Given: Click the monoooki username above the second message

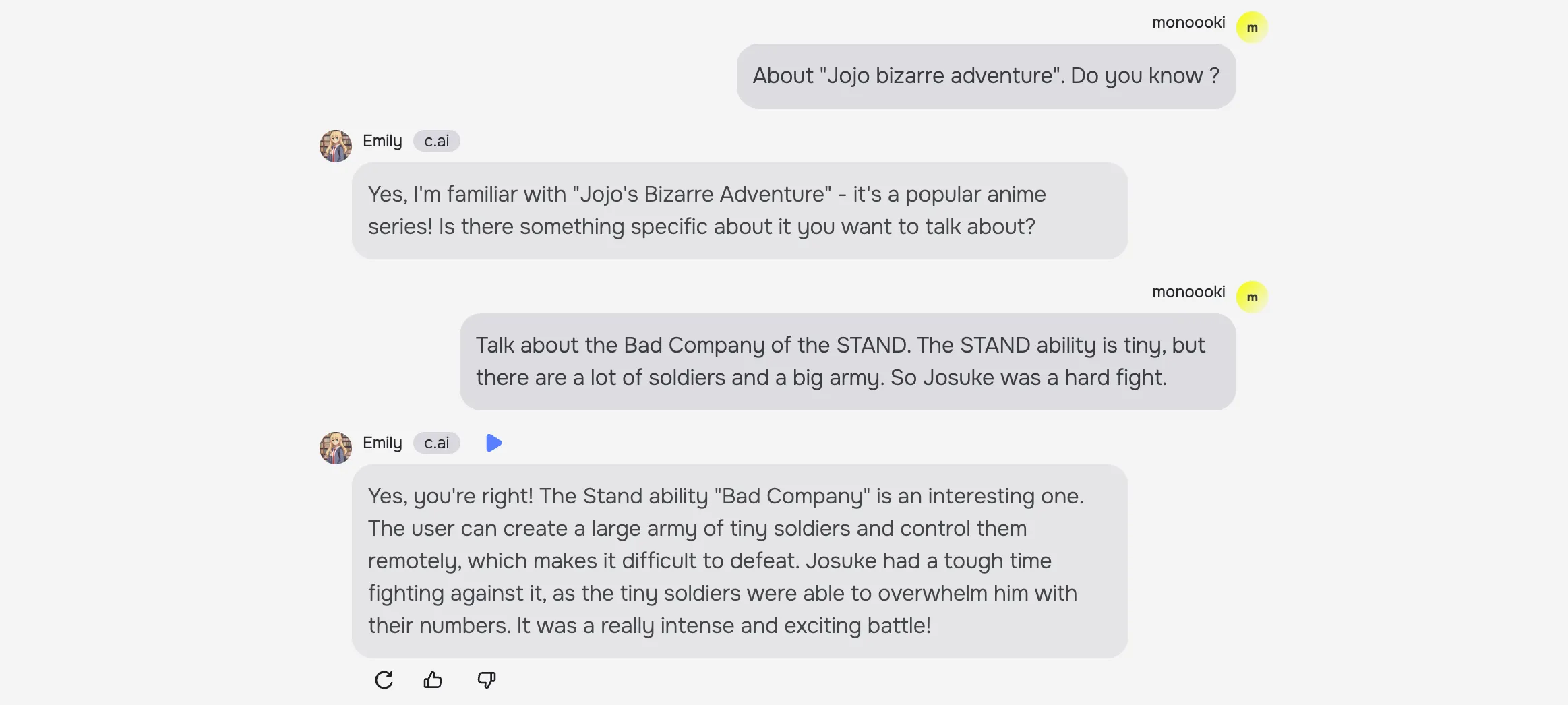Looking at the screenshot, I should (x=1188, y=292).
